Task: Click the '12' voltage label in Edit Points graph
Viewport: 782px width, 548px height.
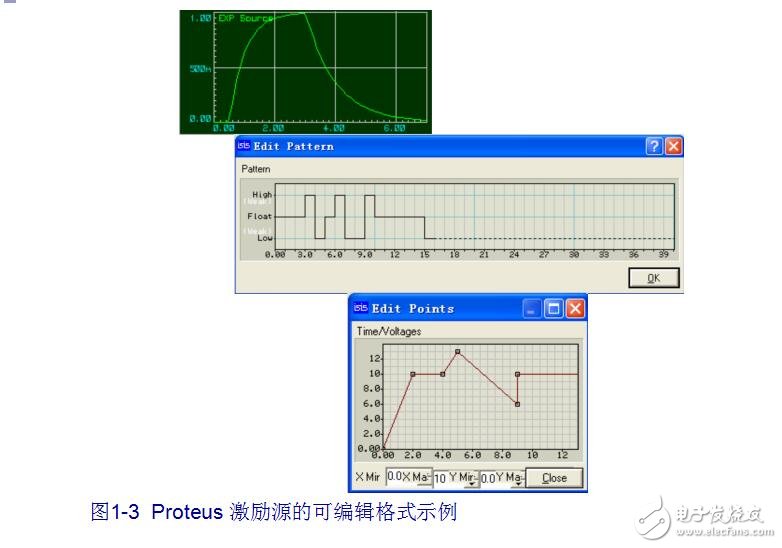Action: point(375,359)
